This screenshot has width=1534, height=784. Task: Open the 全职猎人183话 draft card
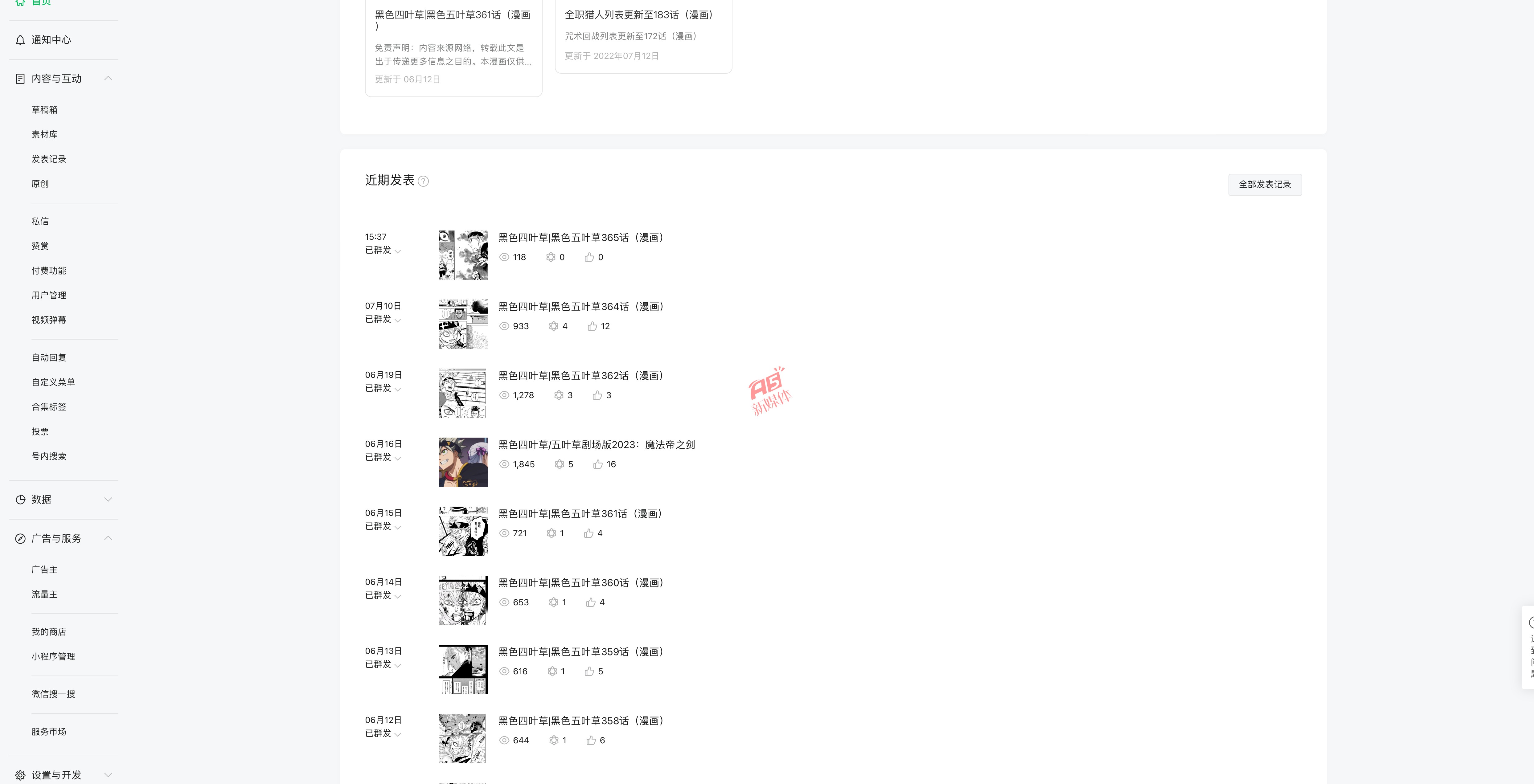tap(643, 36)
